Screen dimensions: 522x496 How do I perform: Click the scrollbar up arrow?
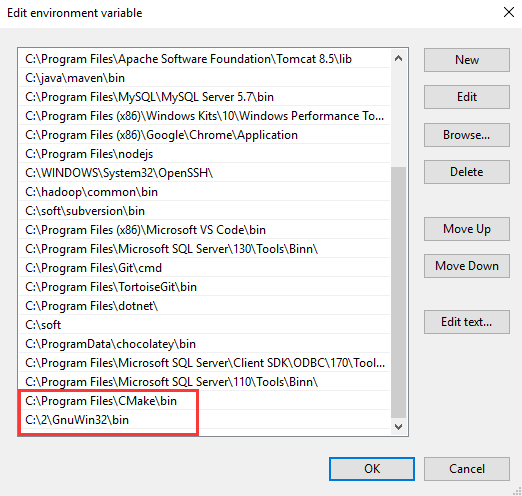tap(398, 59)
